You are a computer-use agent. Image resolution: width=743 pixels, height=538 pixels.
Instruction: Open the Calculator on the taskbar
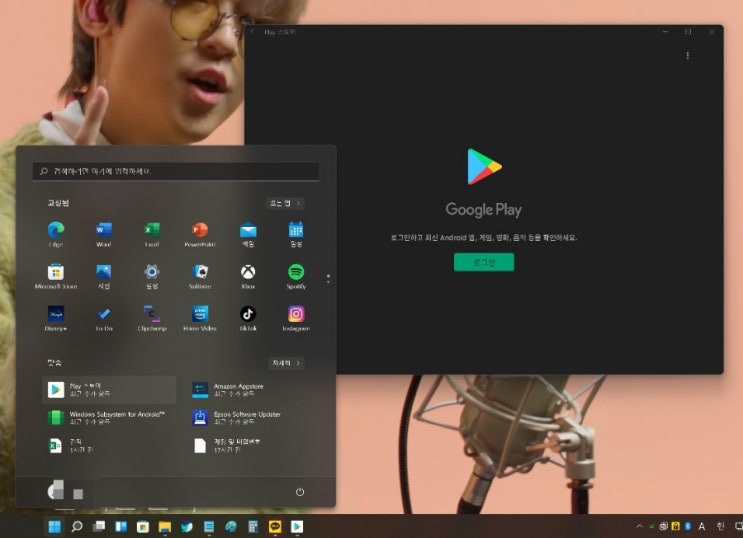[x=253, y=527]
